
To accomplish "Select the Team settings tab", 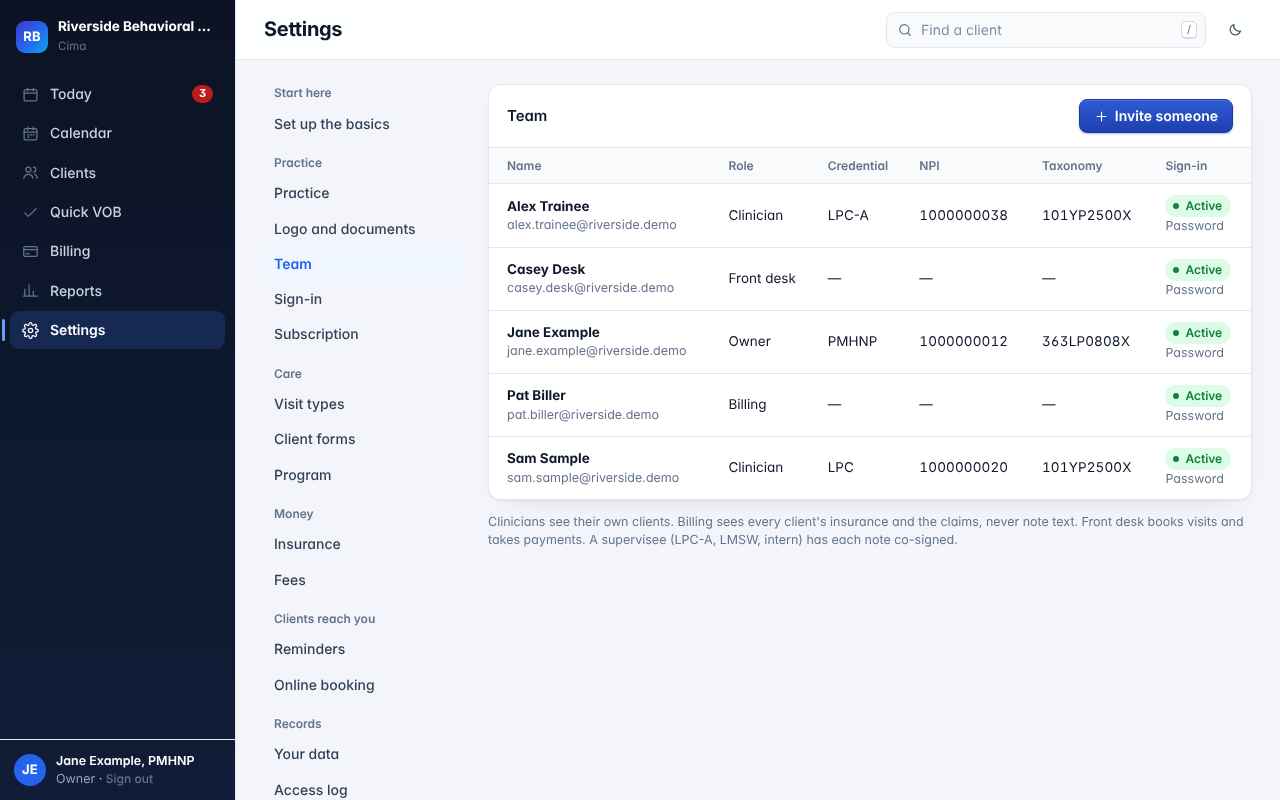I will tap(364, 264).
